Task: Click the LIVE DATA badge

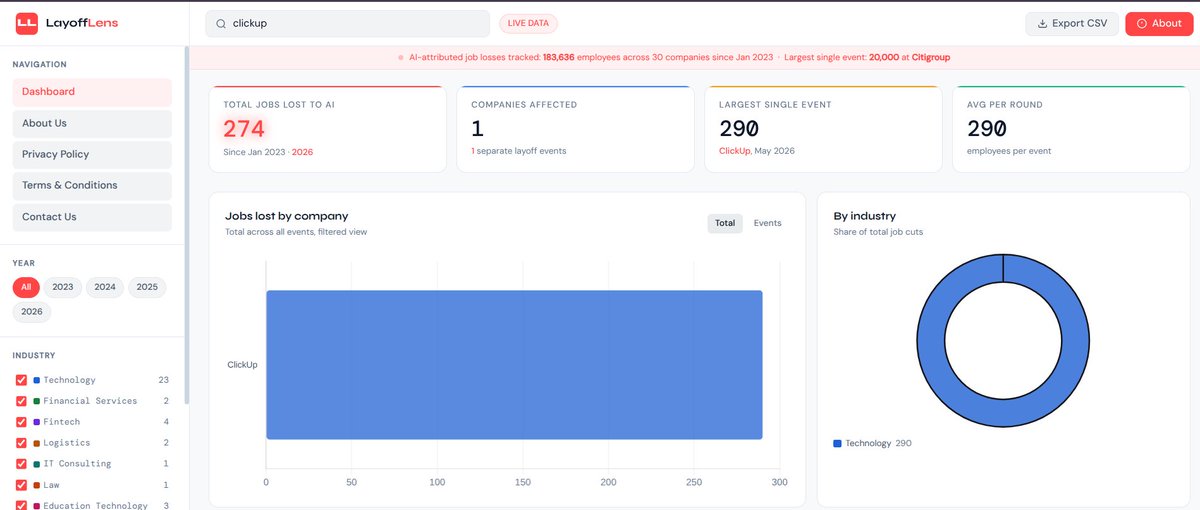Action: (x=528, y=23)
